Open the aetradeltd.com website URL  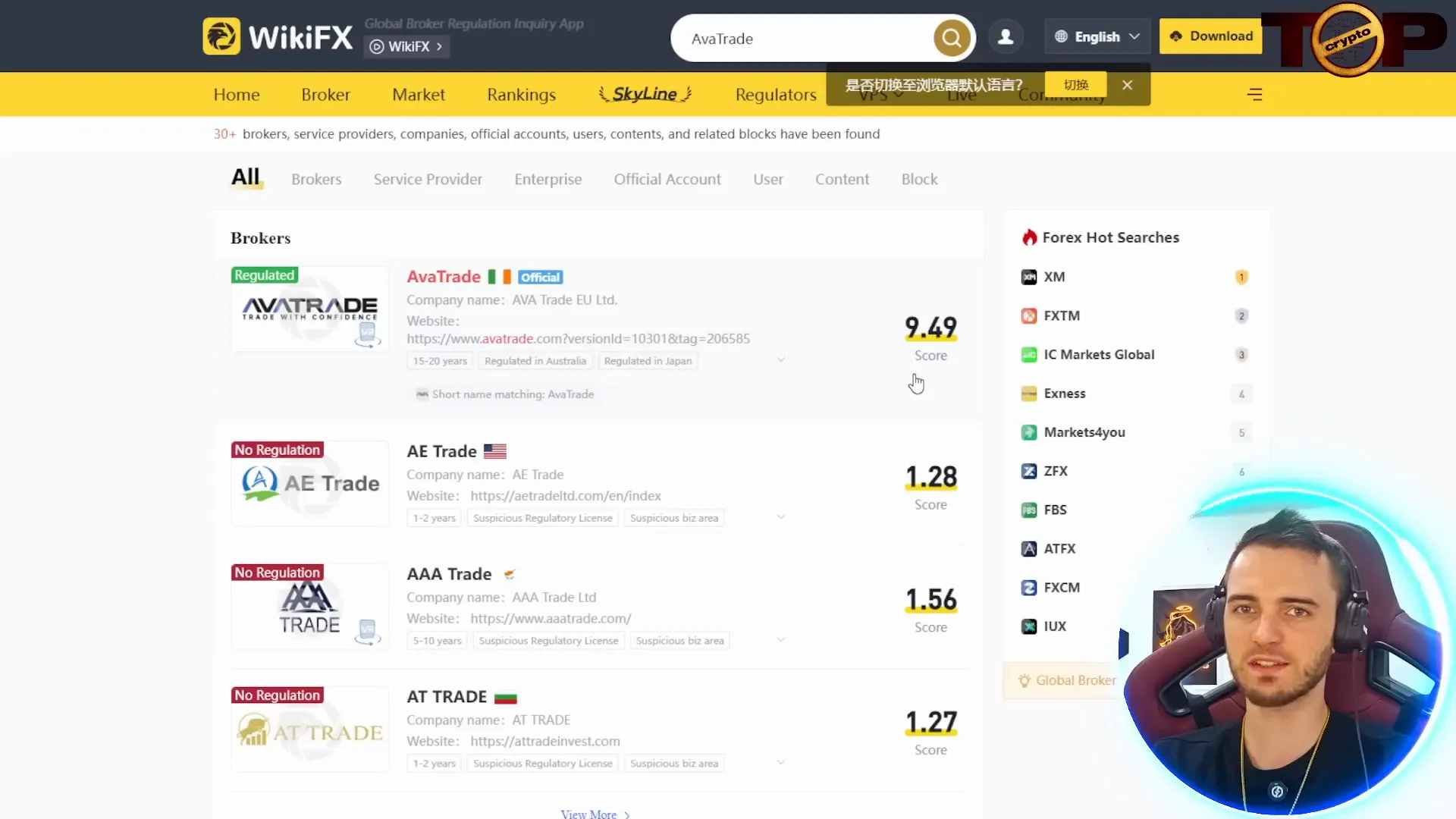566,496
